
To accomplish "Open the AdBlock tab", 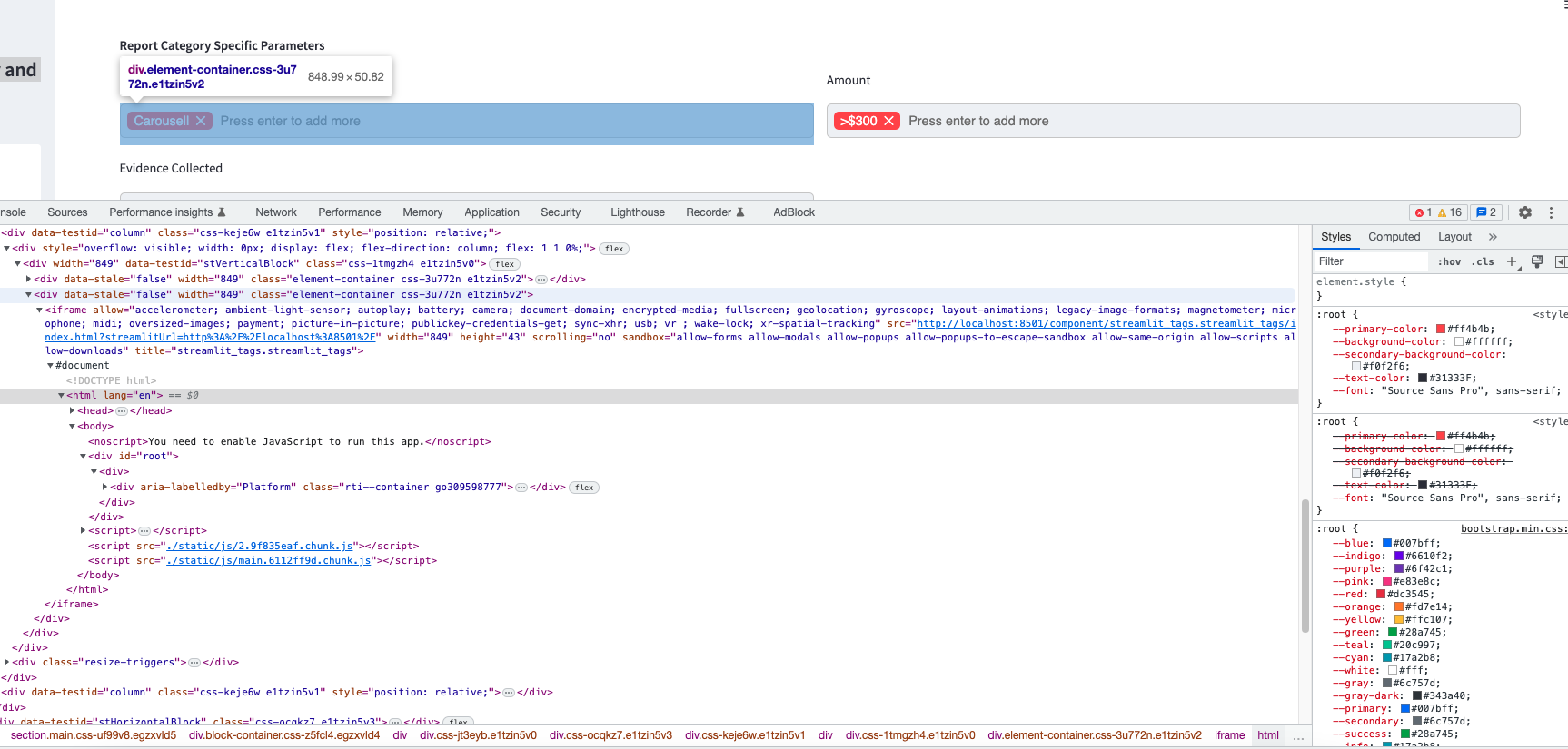I will click(x=794, y=212).
